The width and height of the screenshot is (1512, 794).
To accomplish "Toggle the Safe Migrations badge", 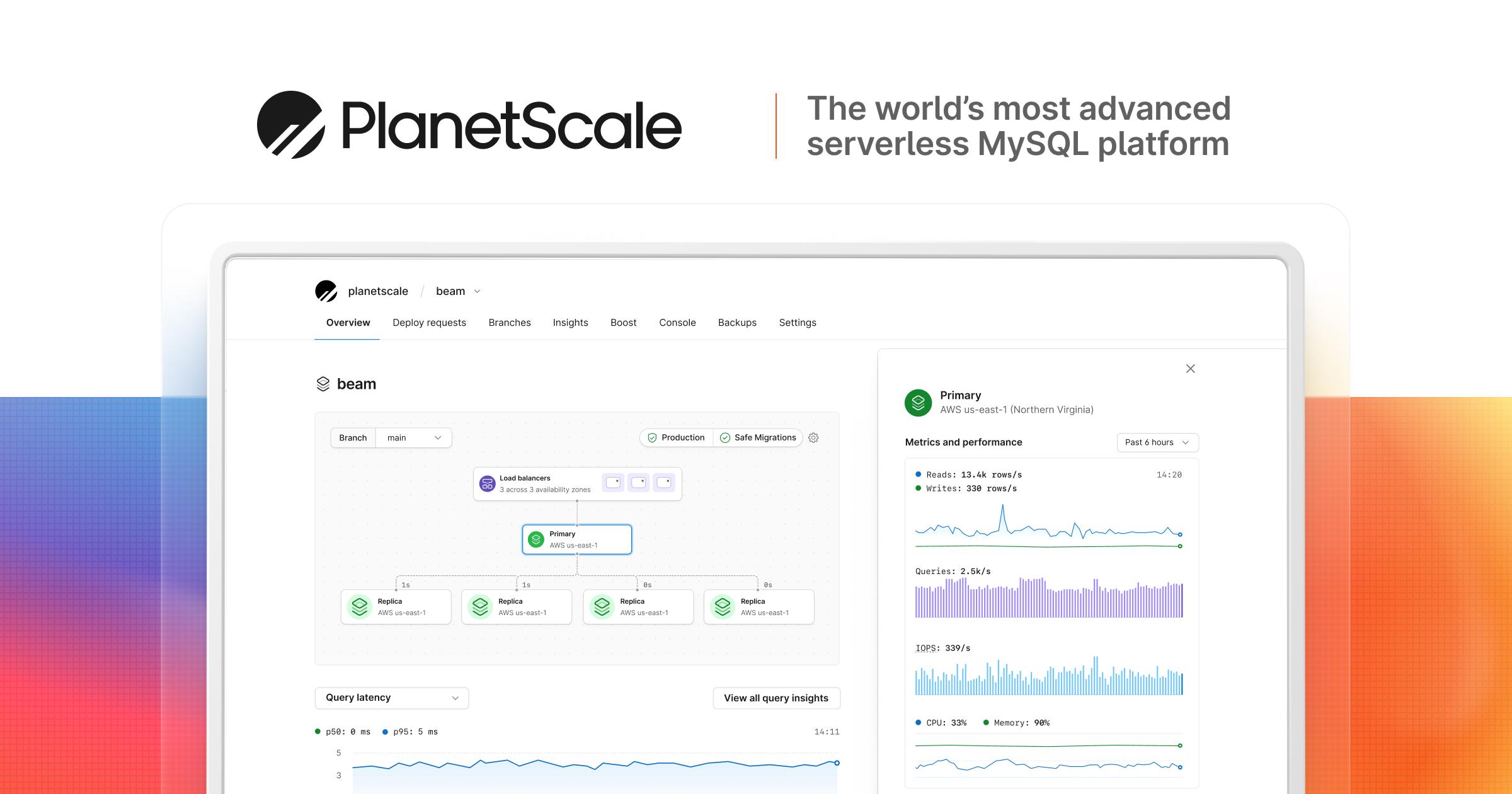I will tap(759, 437).
